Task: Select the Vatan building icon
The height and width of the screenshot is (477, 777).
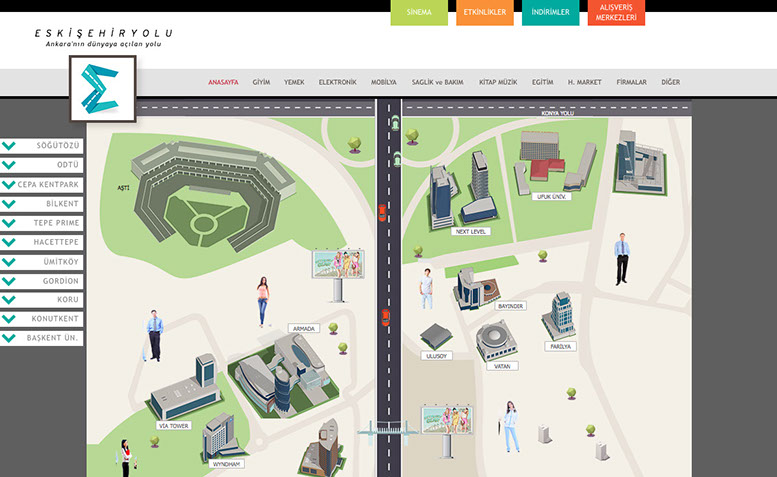Action: click(498, 342)
